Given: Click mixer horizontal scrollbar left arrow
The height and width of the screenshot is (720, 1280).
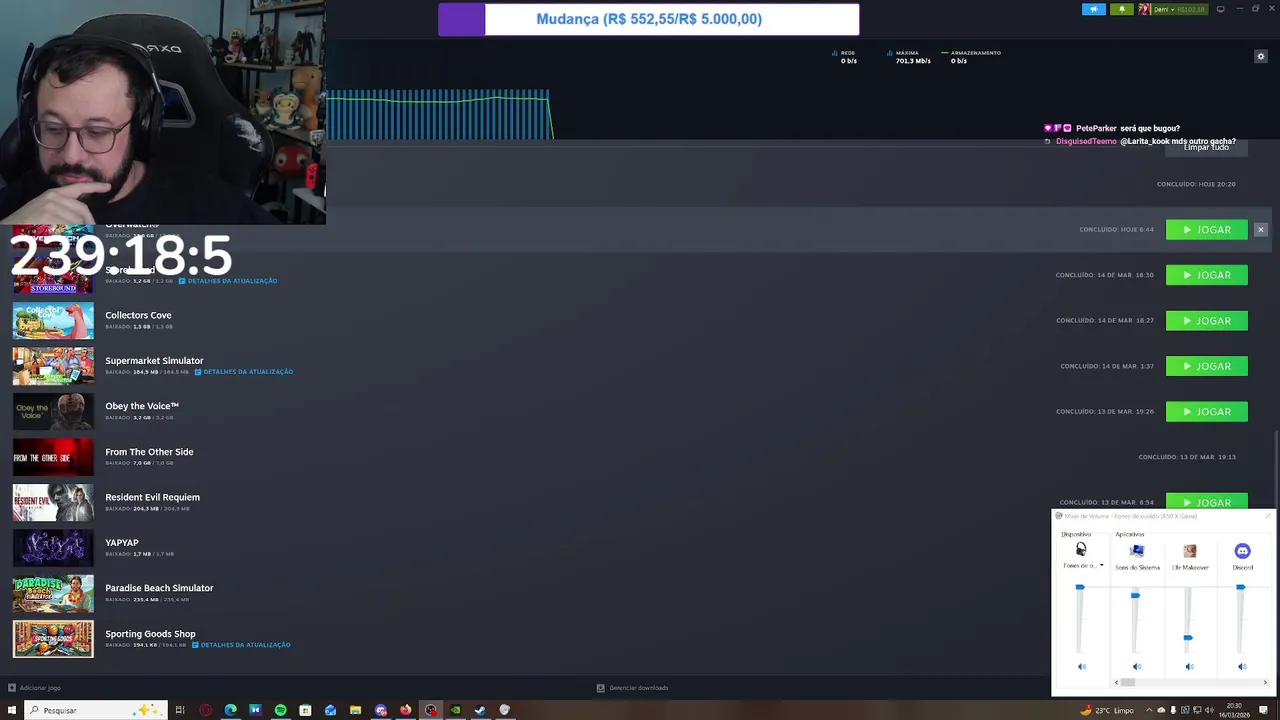Looking at the screenshot, I should tap(1117, 683).
